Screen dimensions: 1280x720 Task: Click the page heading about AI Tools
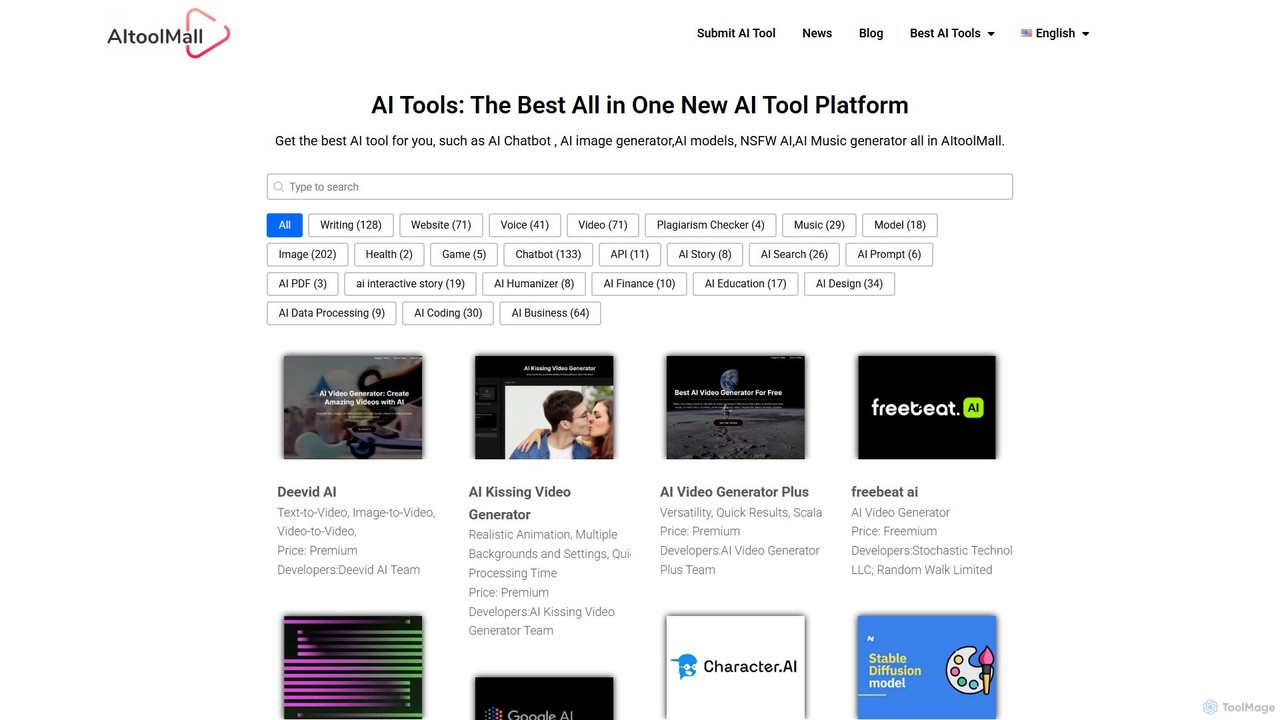pos(640,105)
